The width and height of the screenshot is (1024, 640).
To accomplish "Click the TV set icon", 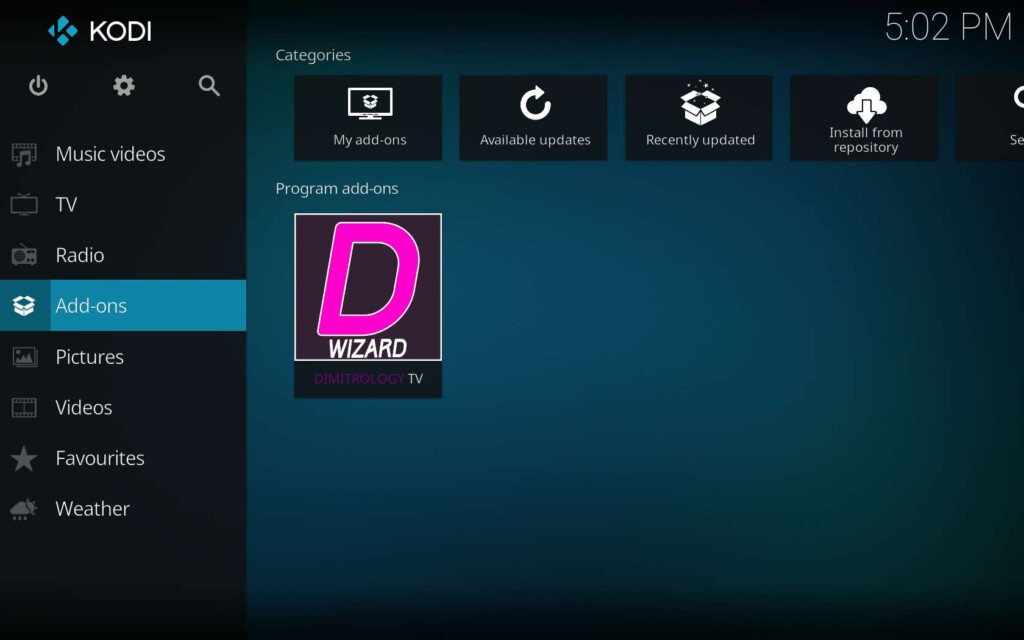I will 24,204.
